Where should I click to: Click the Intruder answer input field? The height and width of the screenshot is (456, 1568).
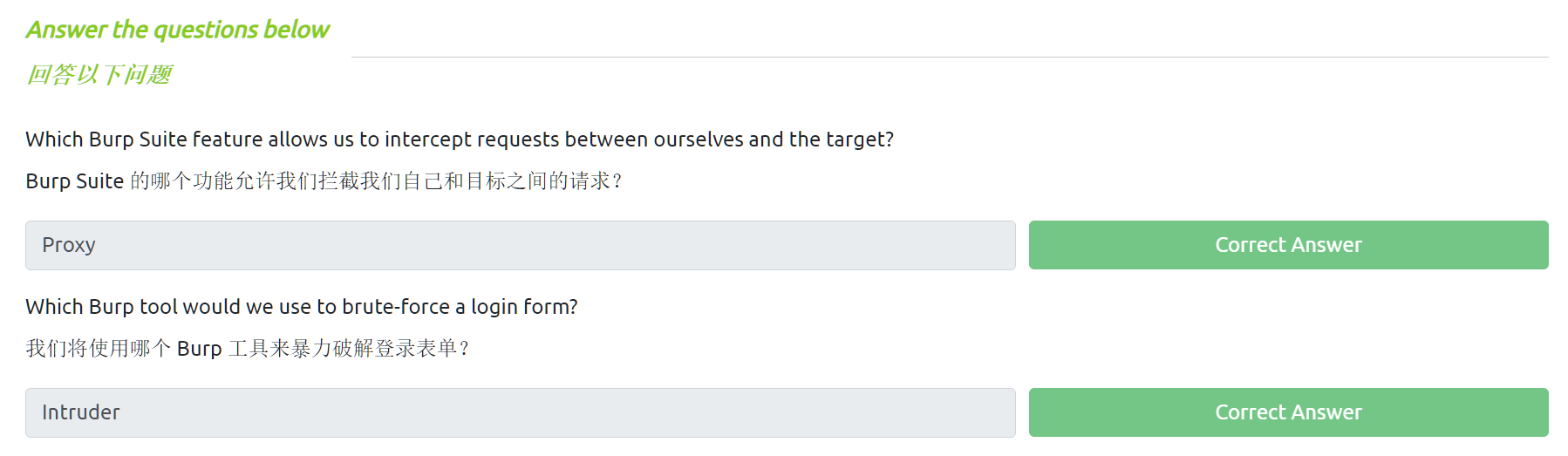point(520,412)
